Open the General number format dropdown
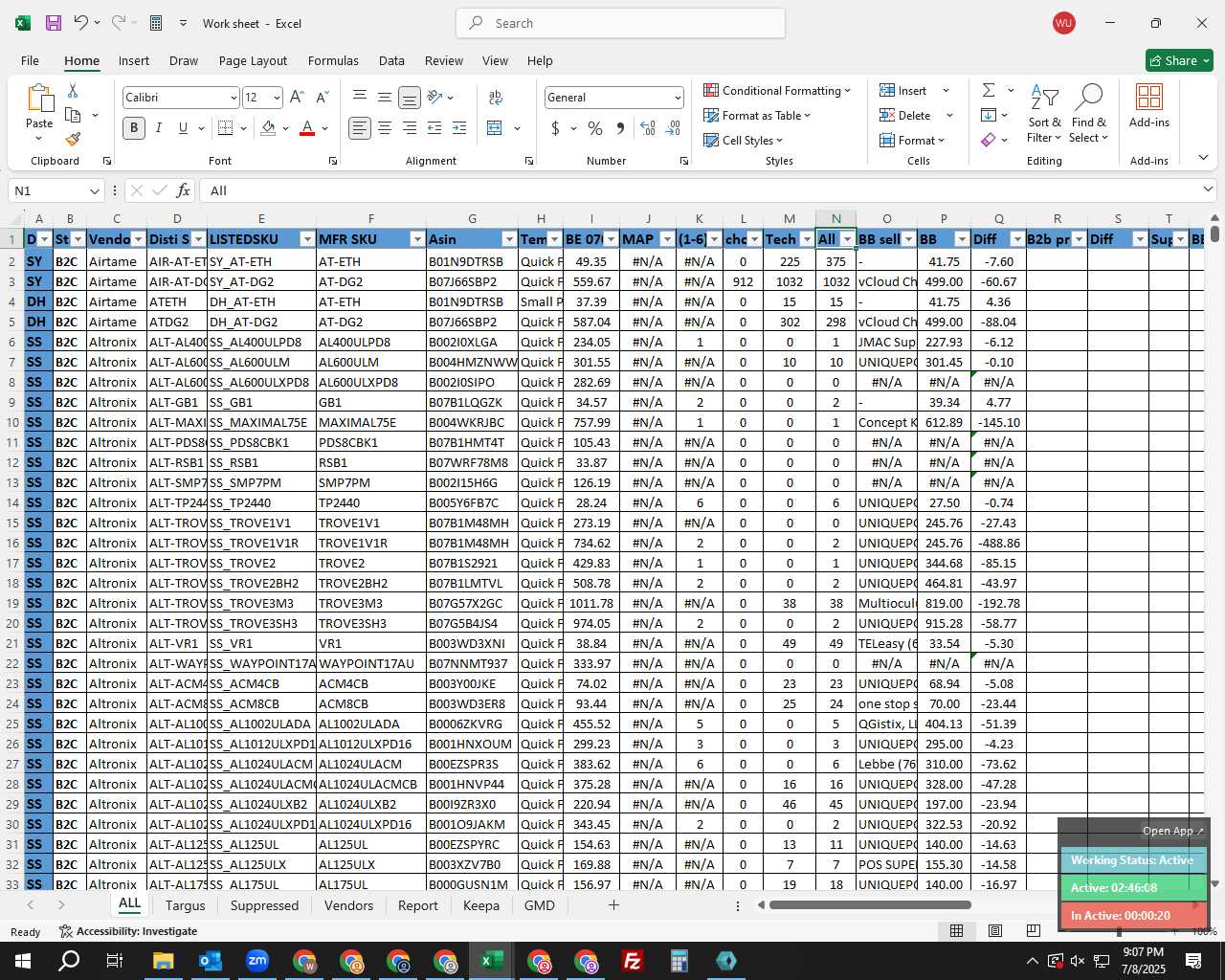Screen dimensions: 1225x980 point(678,98)
